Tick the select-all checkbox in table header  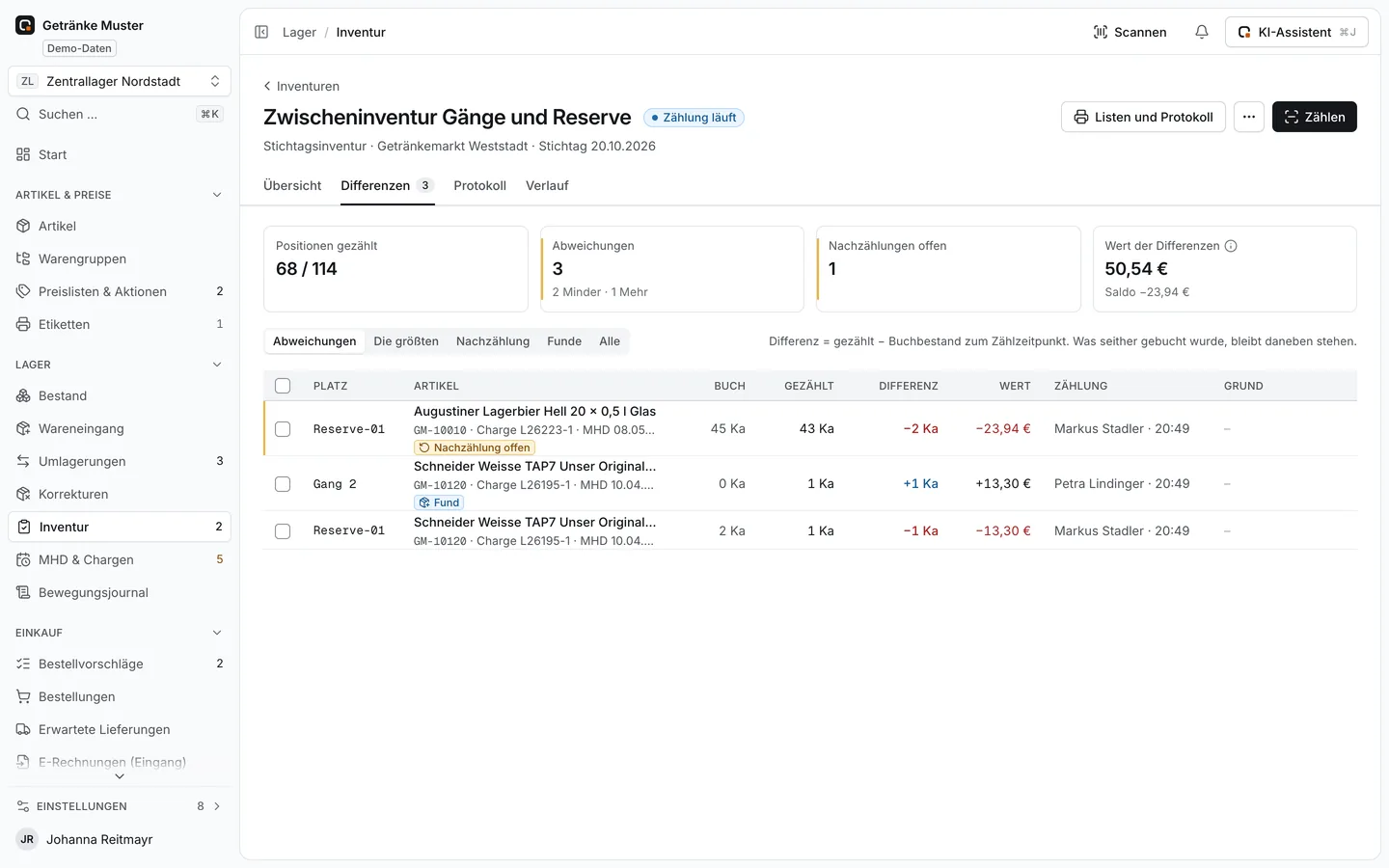pyautogui.click(x=283, y=386)
